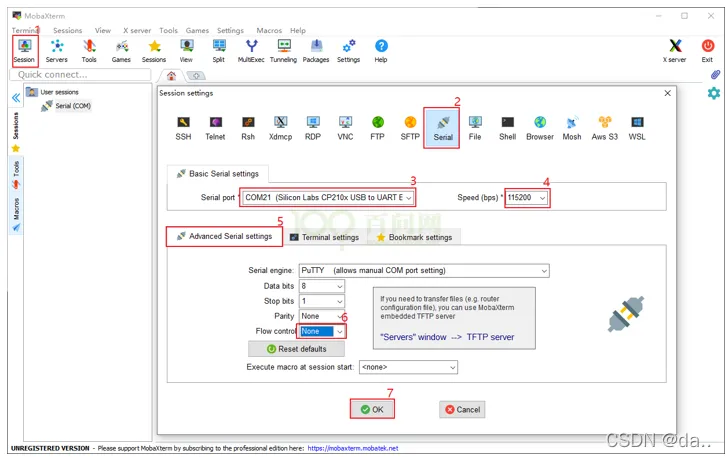Click the Sessions star toolbar icon
The image size is (726, 457).
pos(154,50)
